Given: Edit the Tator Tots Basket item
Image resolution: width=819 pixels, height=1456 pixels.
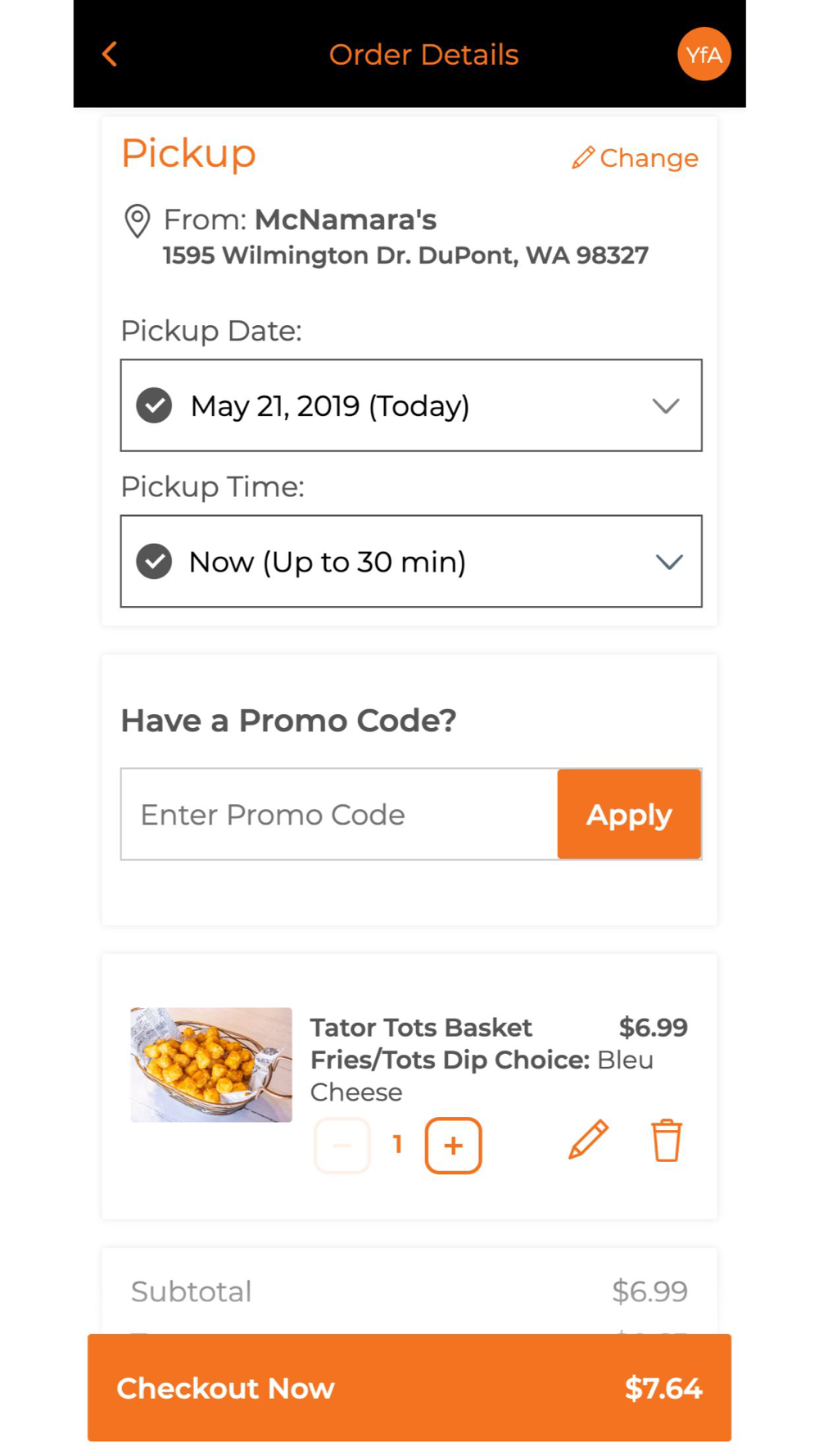Looking at the screenshot, I should (x=588, y=1139).
